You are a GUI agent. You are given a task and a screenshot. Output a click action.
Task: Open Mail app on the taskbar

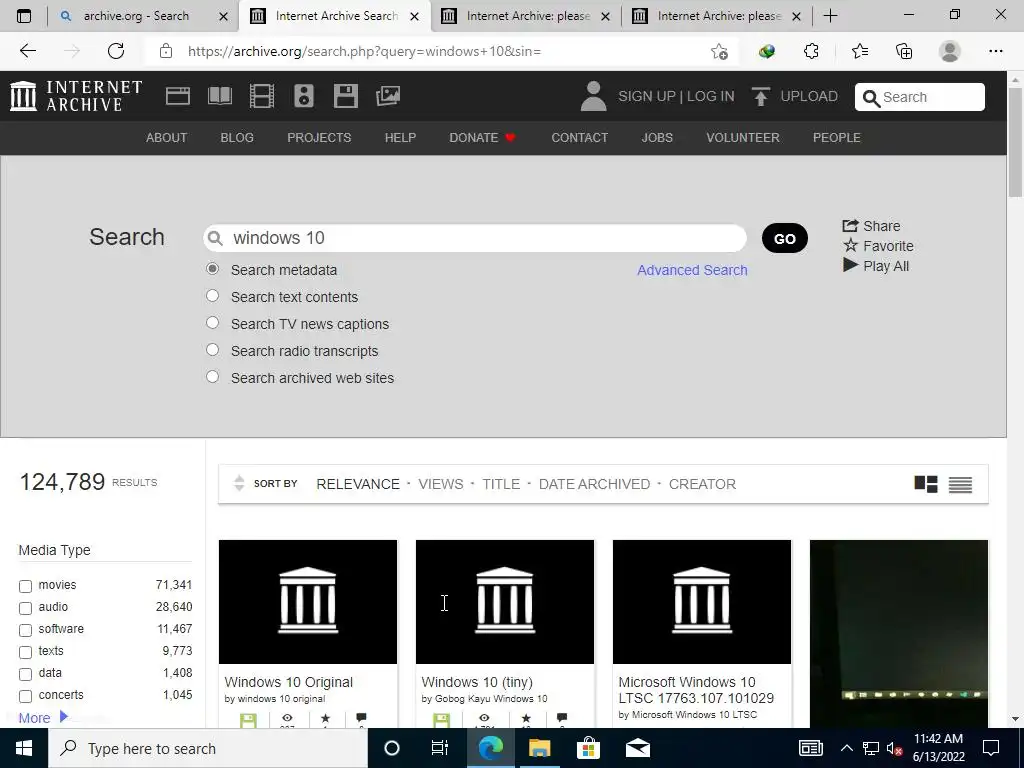[637, 748]
